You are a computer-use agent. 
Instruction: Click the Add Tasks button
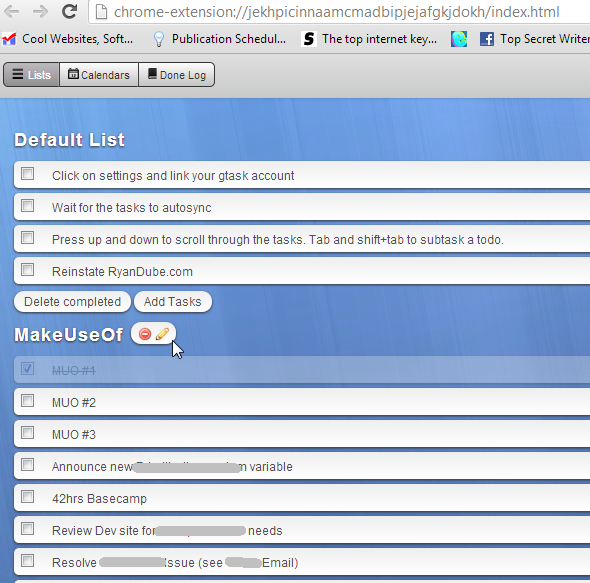click(x=173, y=302)
